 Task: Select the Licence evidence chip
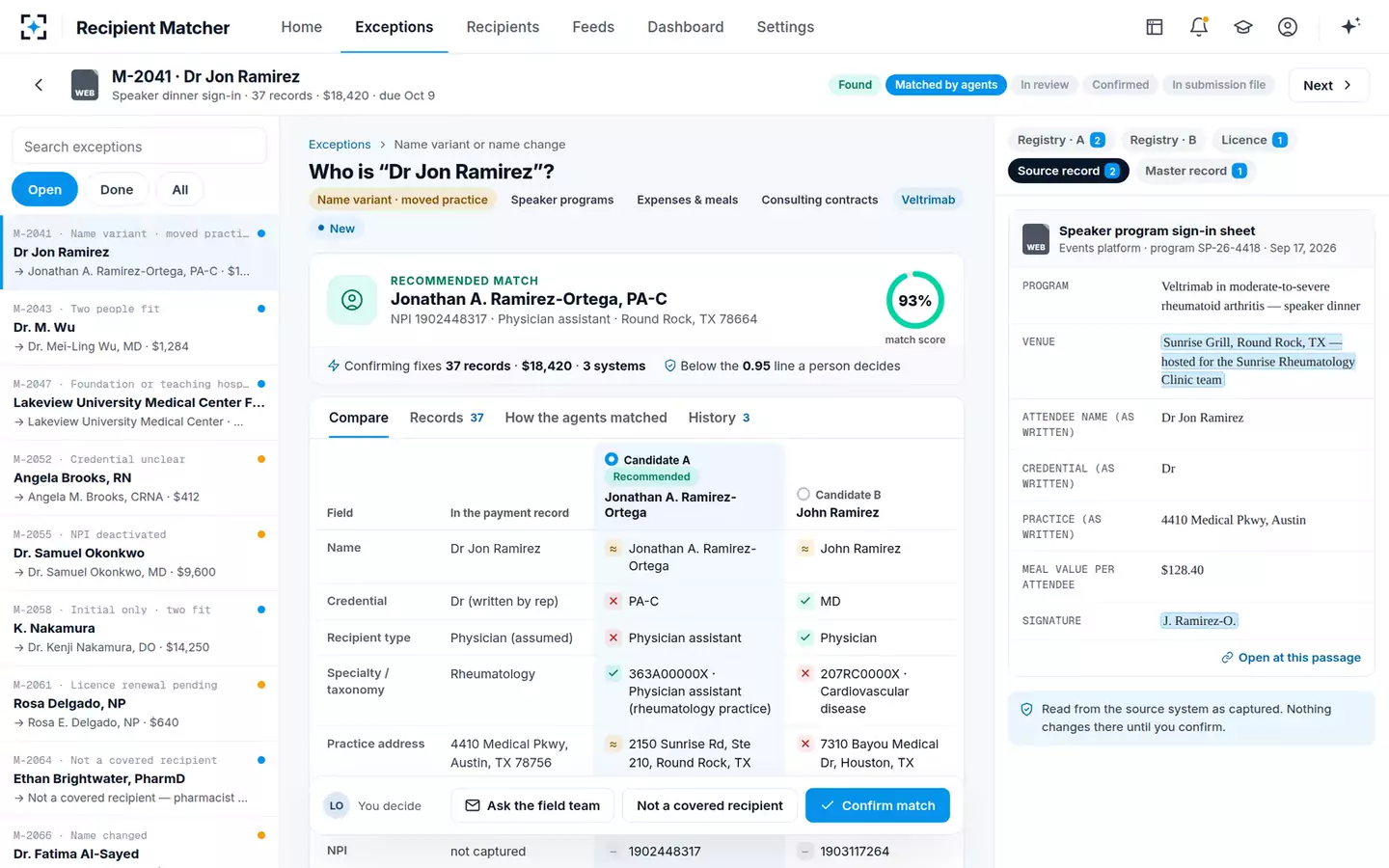click(1253, 140)
